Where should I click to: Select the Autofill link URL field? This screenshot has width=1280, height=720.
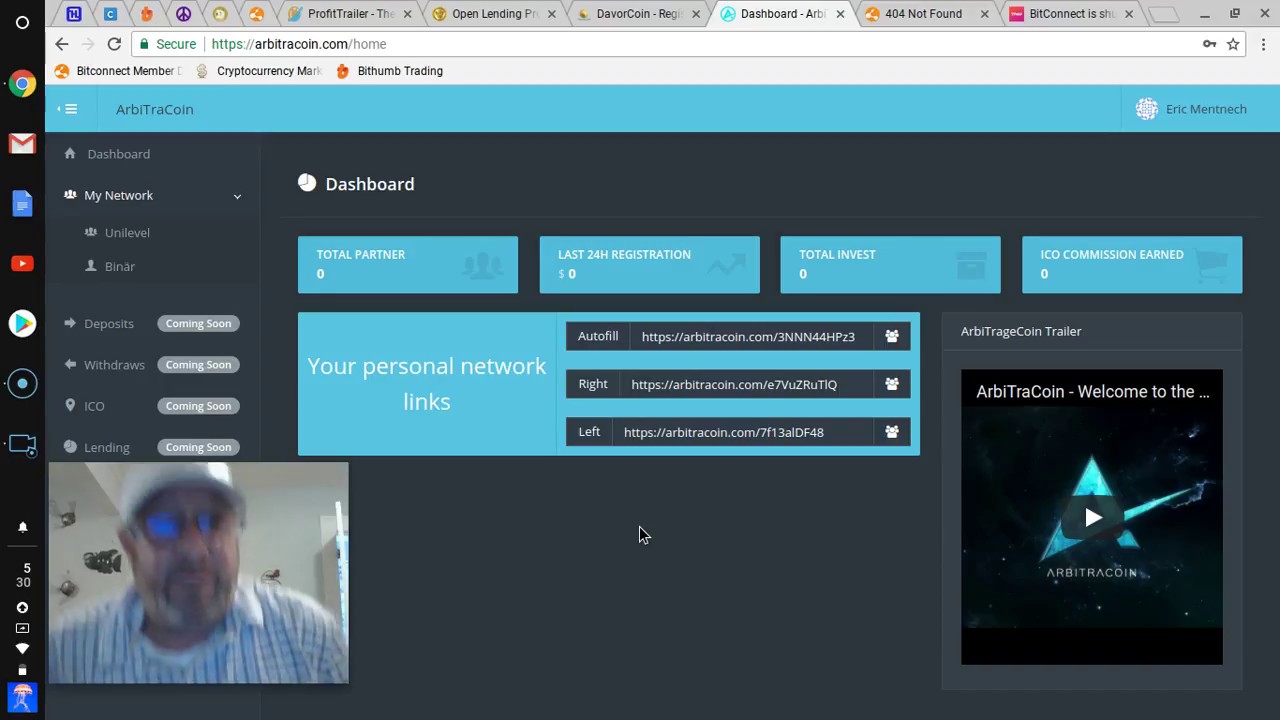click(752, 337)
